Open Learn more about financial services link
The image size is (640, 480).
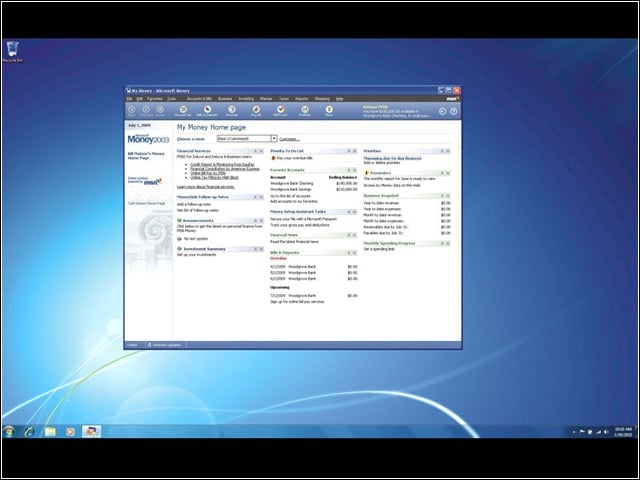pyautogui.click(x=206, y=187)
